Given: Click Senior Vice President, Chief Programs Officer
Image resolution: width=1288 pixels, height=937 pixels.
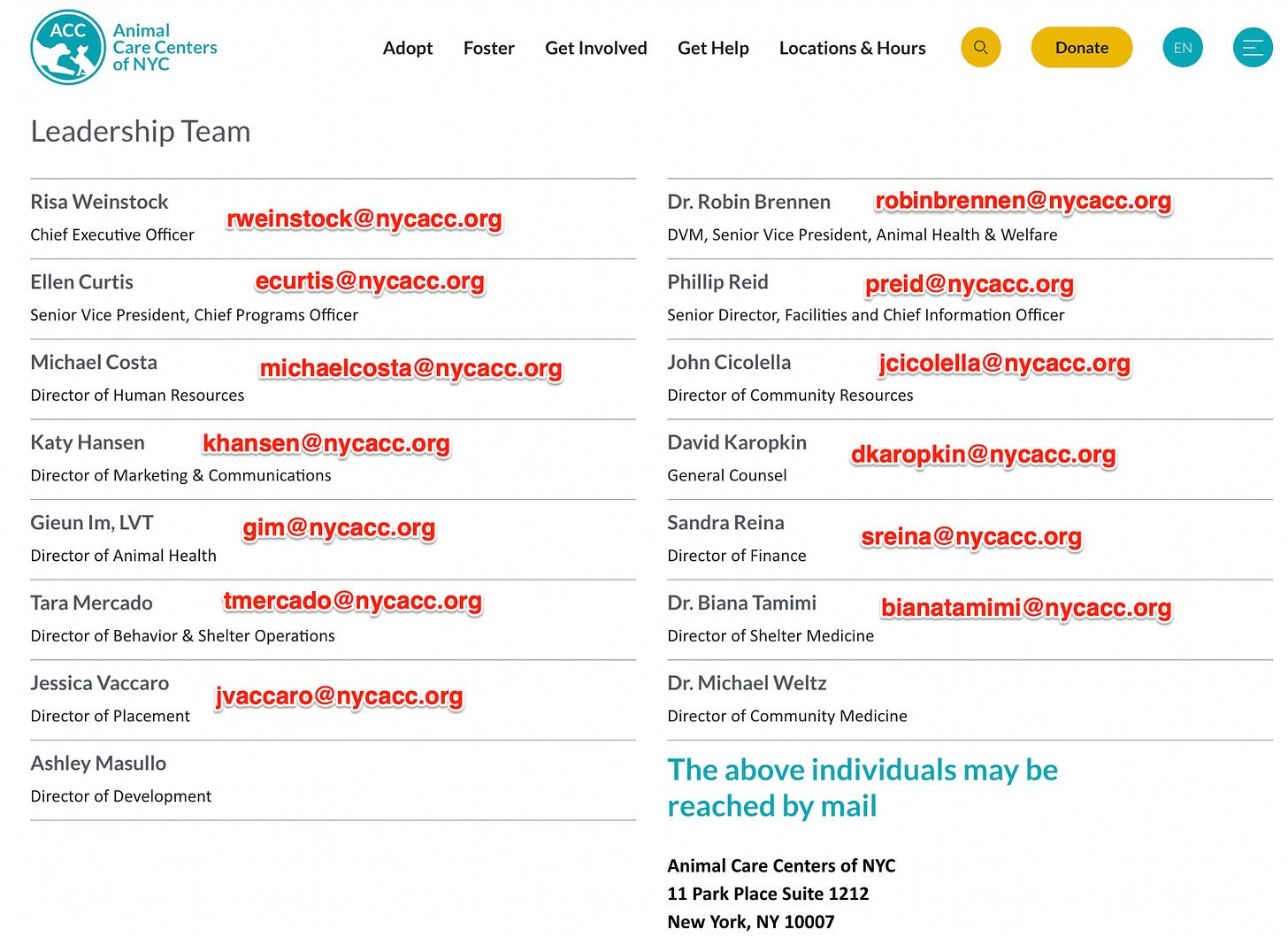Looking at the screenshot, I should click(194, 315).
